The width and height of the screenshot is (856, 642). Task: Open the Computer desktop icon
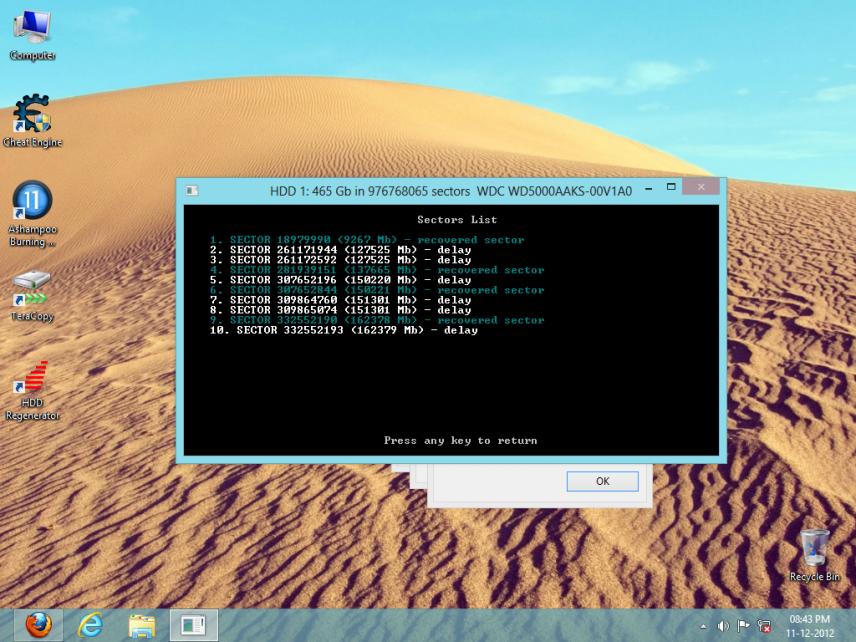(x=32, y=28)
